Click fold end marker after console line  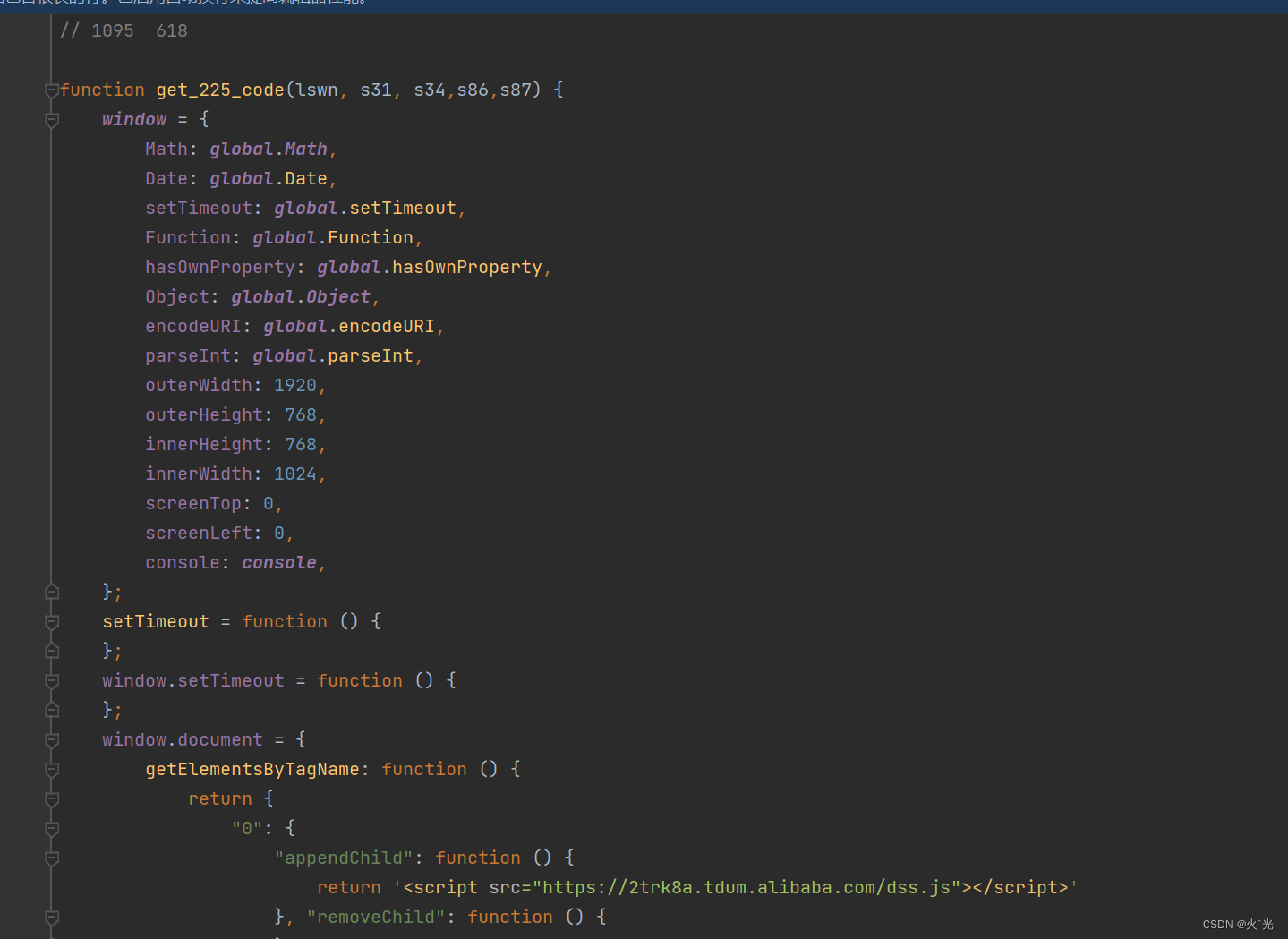click(52, 592)
